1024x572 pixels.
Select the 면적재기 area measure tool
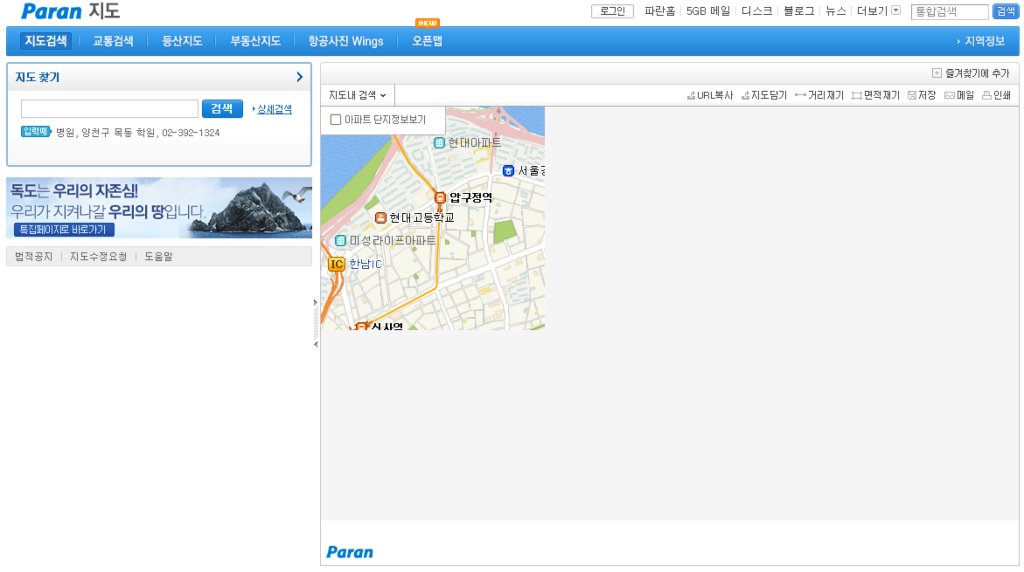click(875, 95)
